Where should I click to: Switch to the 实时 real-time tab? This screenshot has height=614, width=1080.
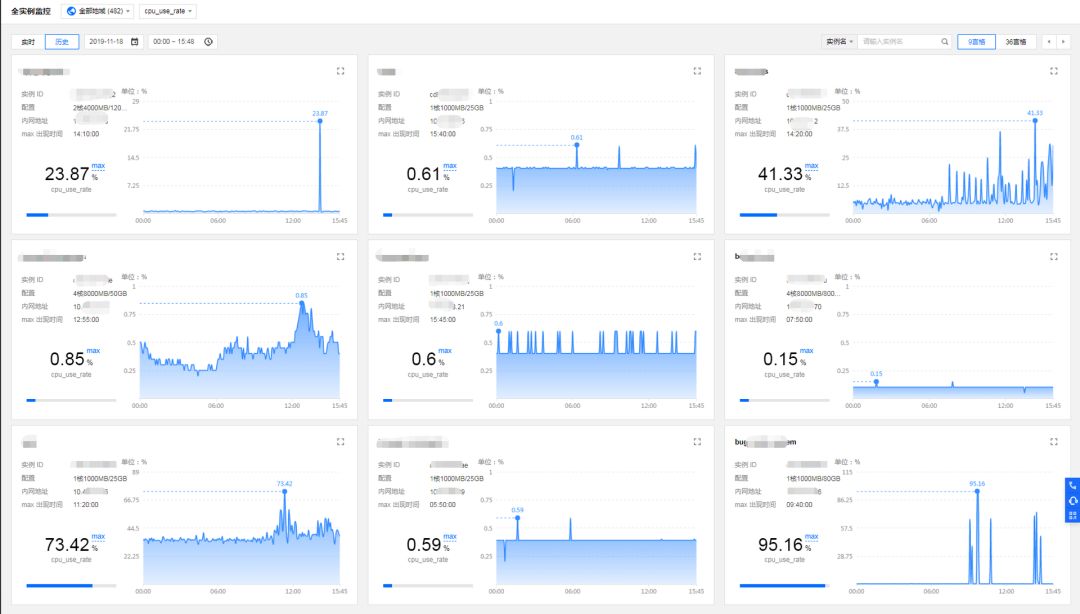click(28, 41)
